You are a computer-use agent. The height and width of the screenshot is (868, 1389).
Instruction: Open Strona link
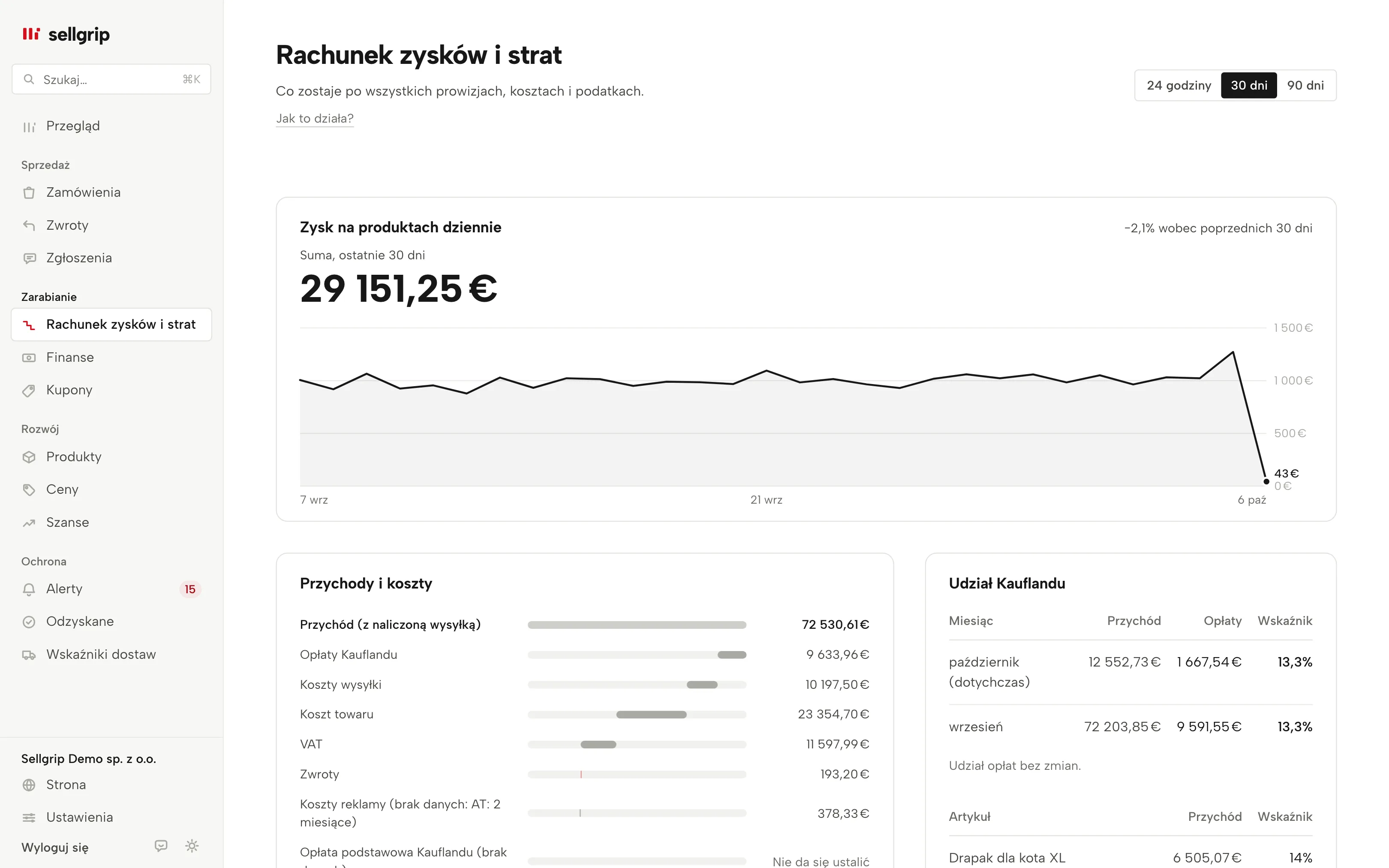pos(111,785)
